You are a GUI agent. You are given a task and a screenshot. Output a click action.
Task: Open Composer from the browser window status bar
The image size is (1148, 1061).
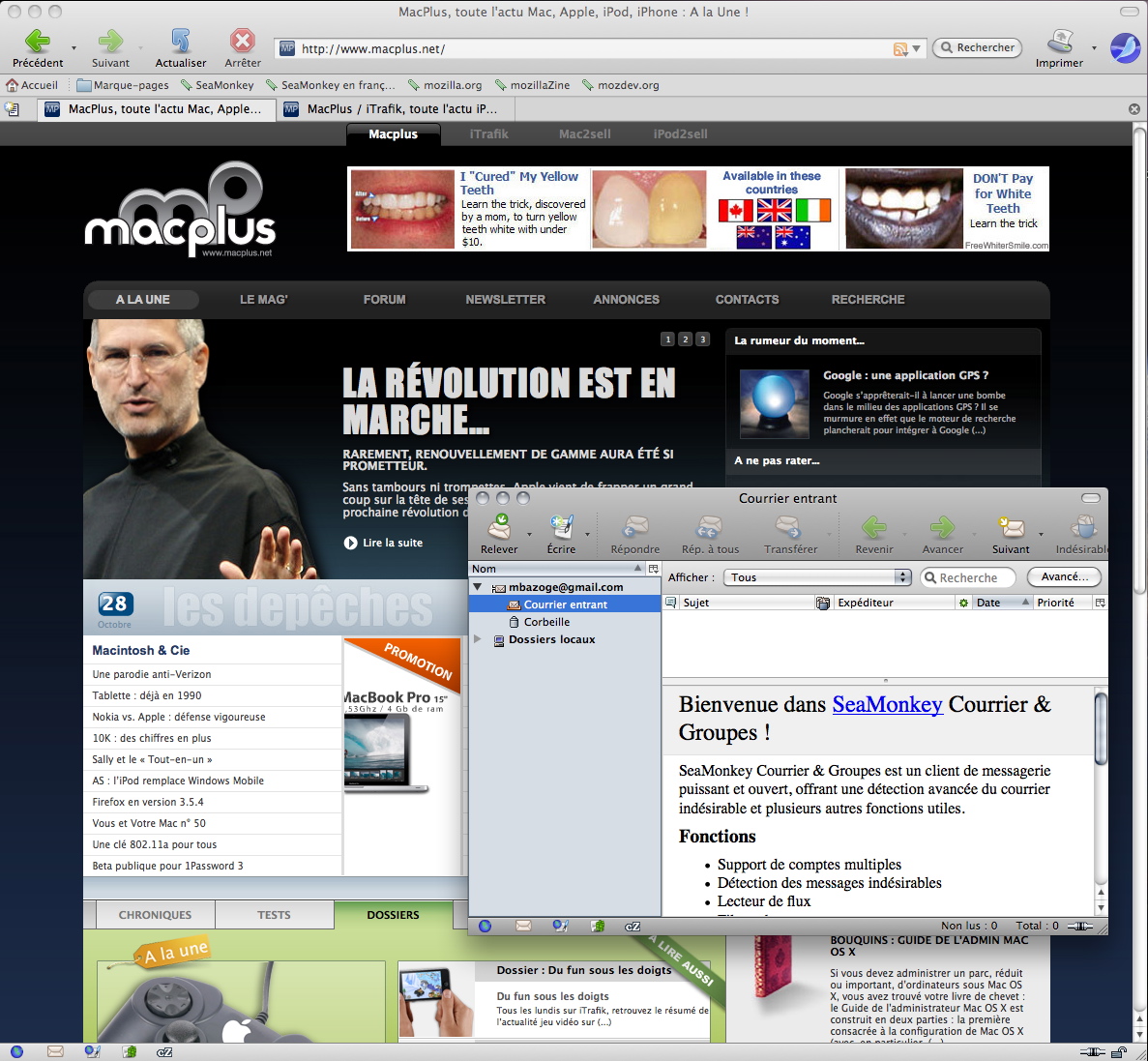(x=92, y=1052)
